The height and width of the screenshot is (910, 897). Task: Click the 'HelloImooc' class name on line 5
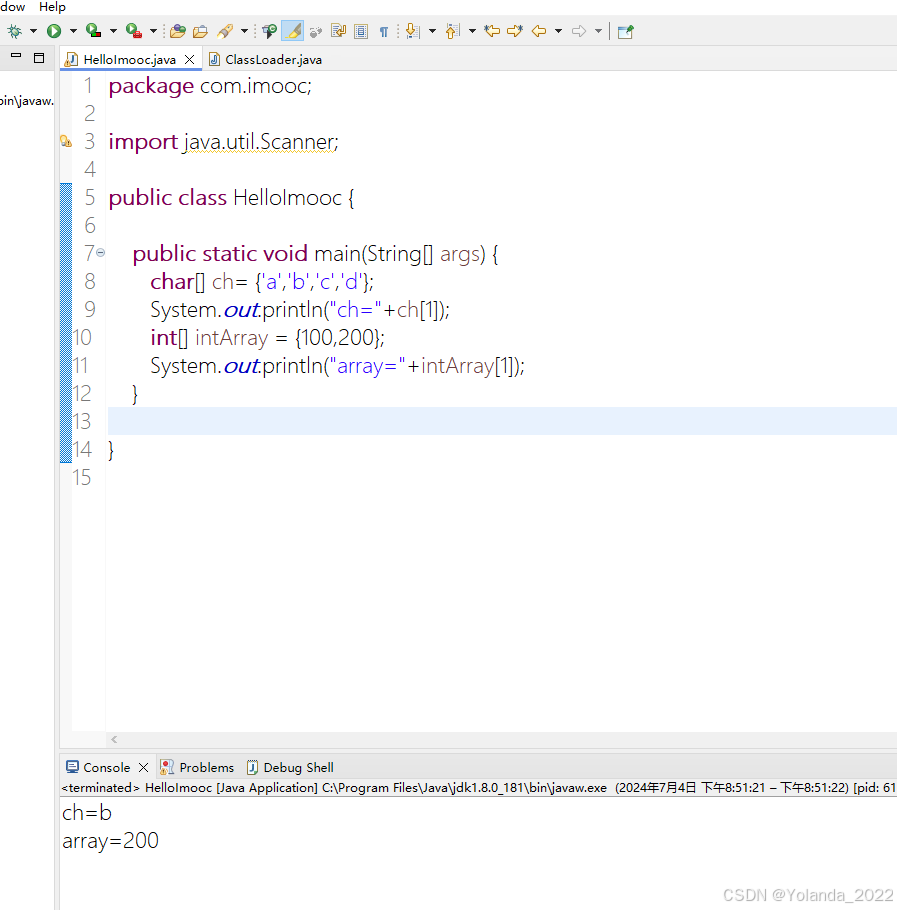[287, 198]
